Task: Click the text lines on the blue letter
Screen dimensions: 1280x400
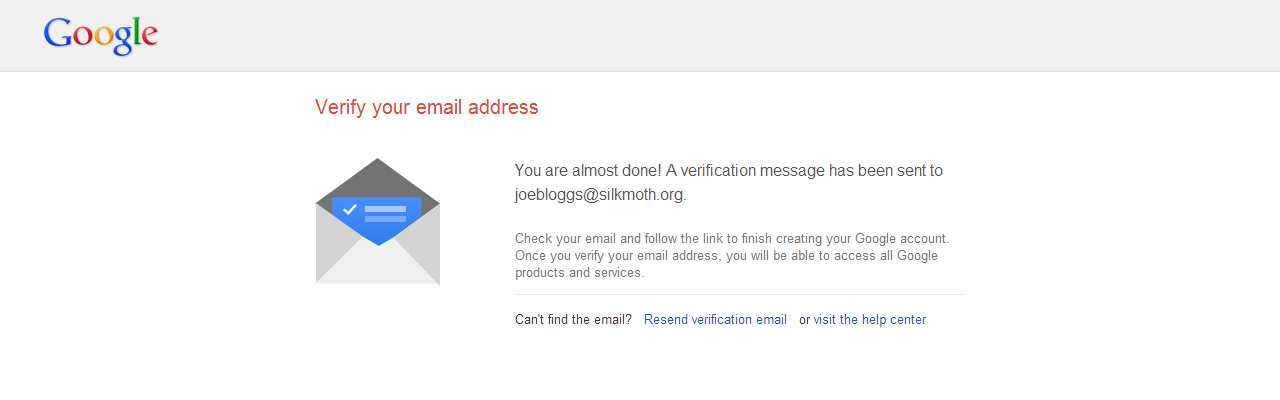Action: 385,213
